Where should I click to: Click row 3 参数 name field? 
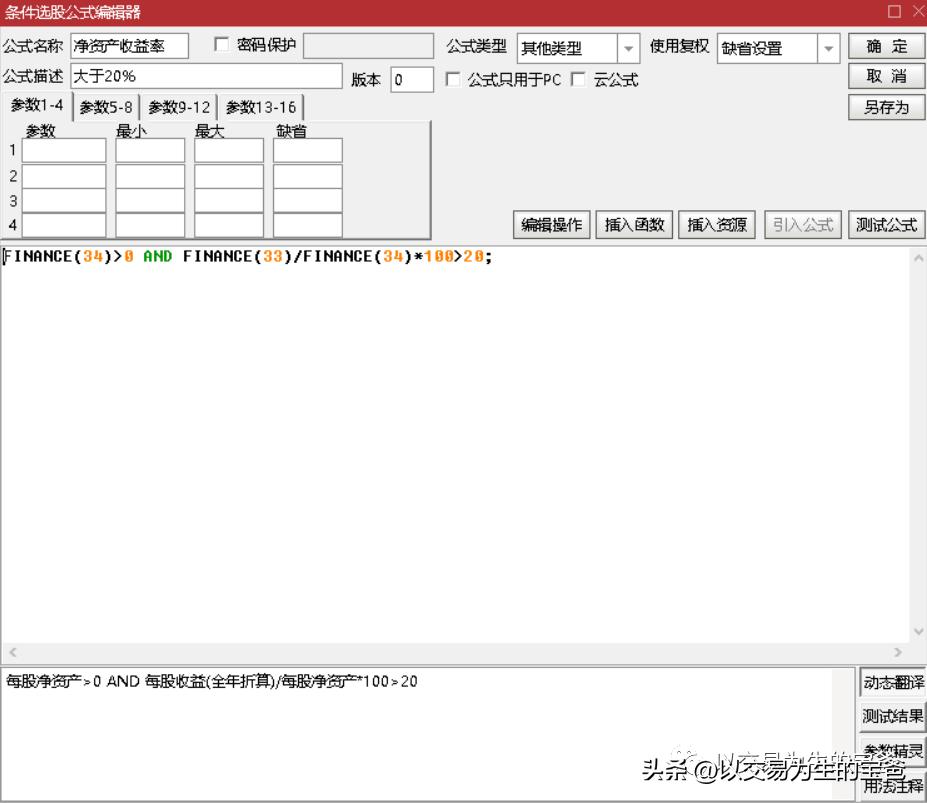tap(64, 201)
